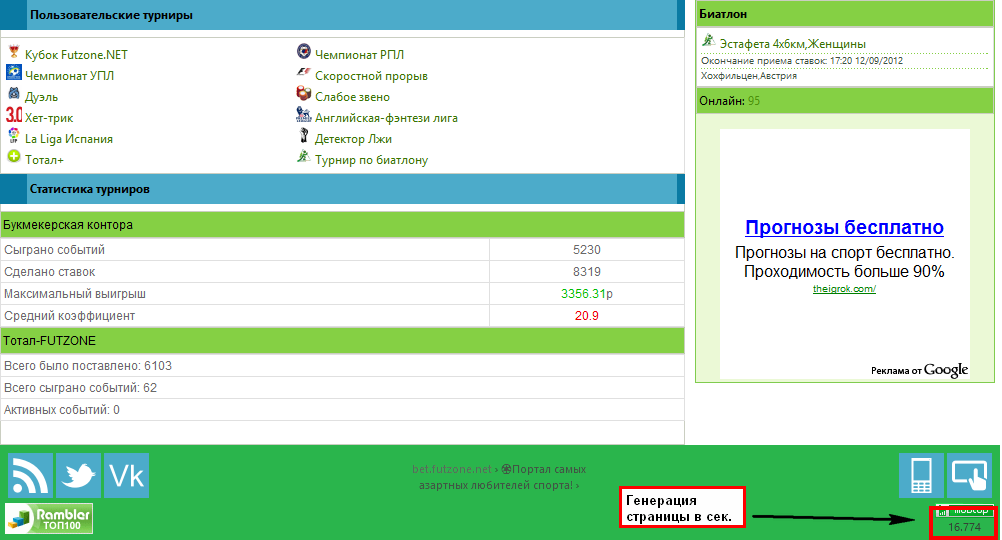The height and width of the screenshot is (540, 1002).
Task: Open Скоростной прорыв link
Action: click(371, 76)
